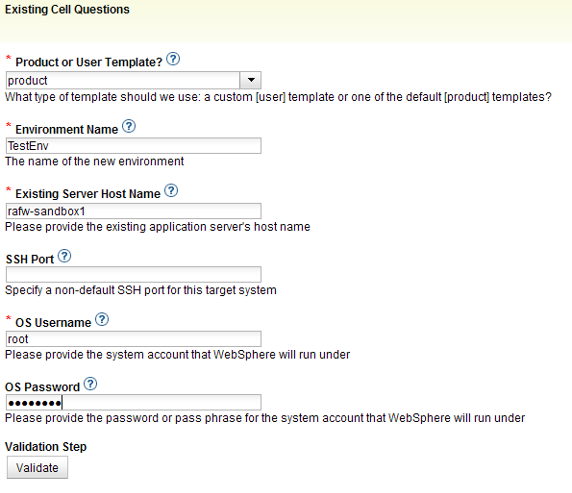View help for OS Username
Image resolution: width=572 pixels, height=493 pixels.
point(102,319)
